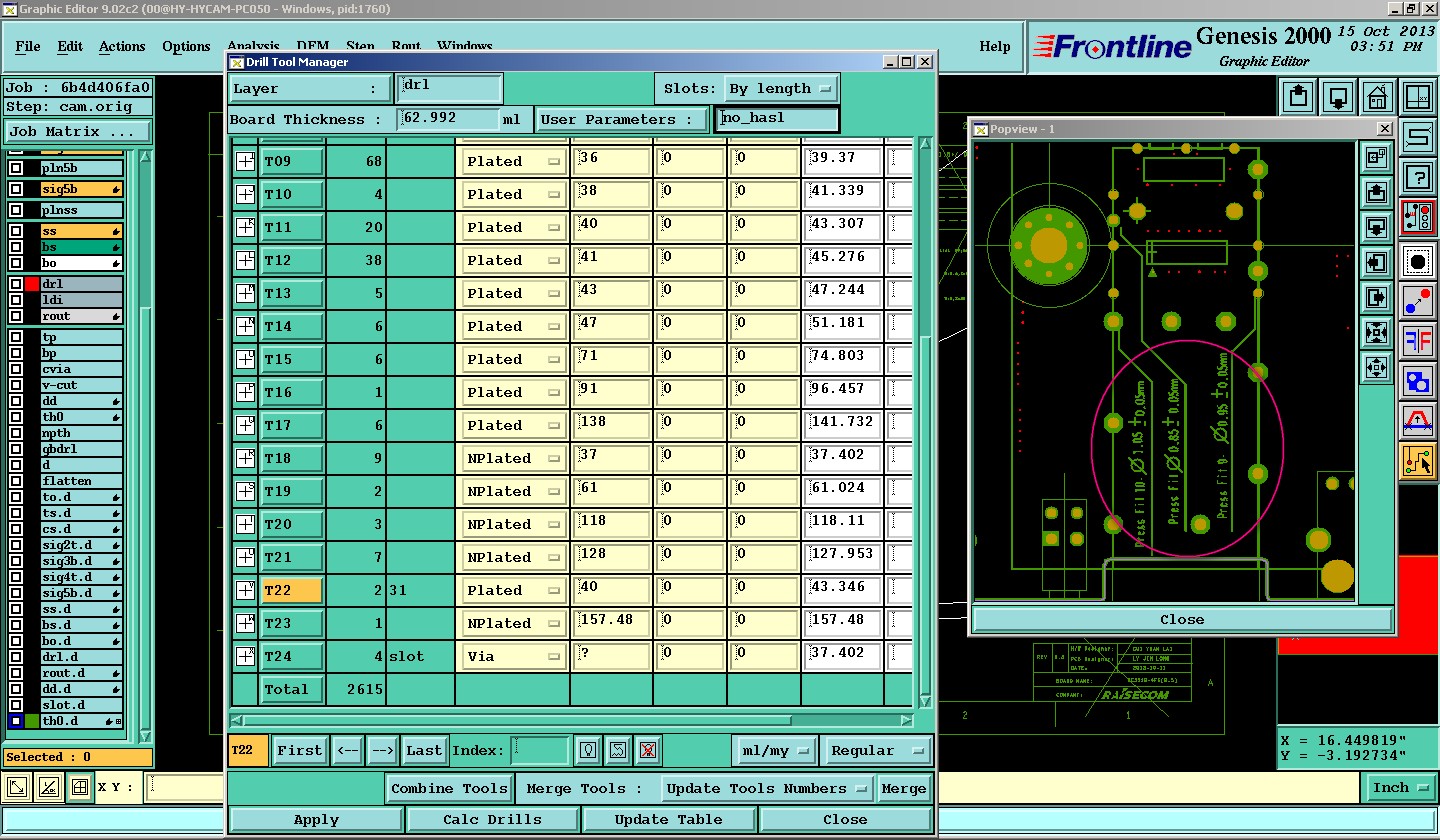Toggle the checkbox for the rout layer
The image size is (1440, 840).
tap(16, 316)
